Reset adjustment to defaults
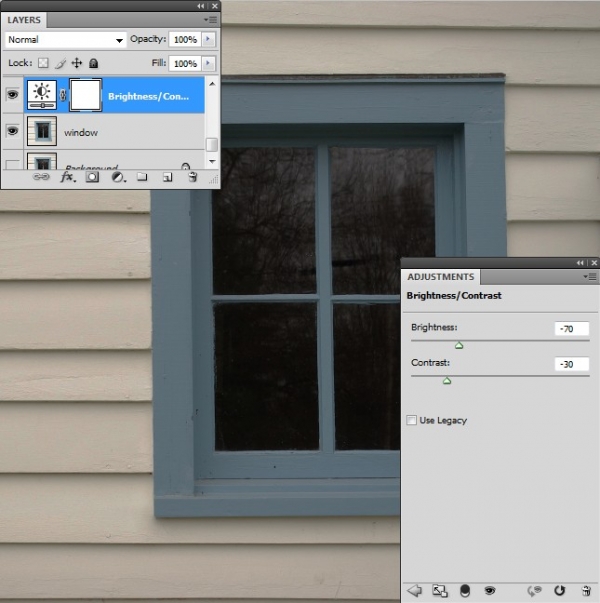The width and height of the screenshot is (600, 603). point(559,590)
